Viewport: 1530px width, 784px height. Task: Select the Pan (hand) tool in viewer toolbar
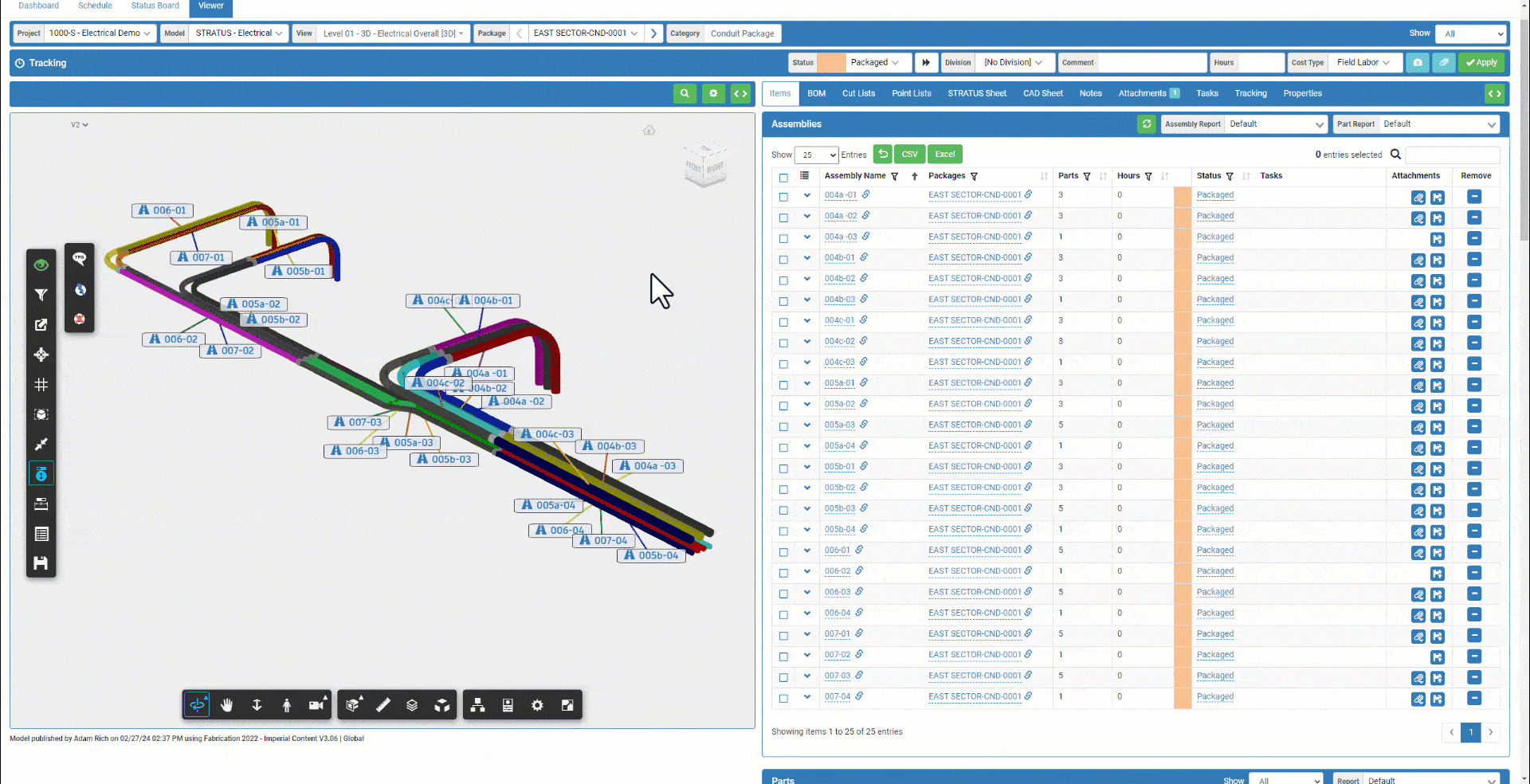click(x=227, y=704)
